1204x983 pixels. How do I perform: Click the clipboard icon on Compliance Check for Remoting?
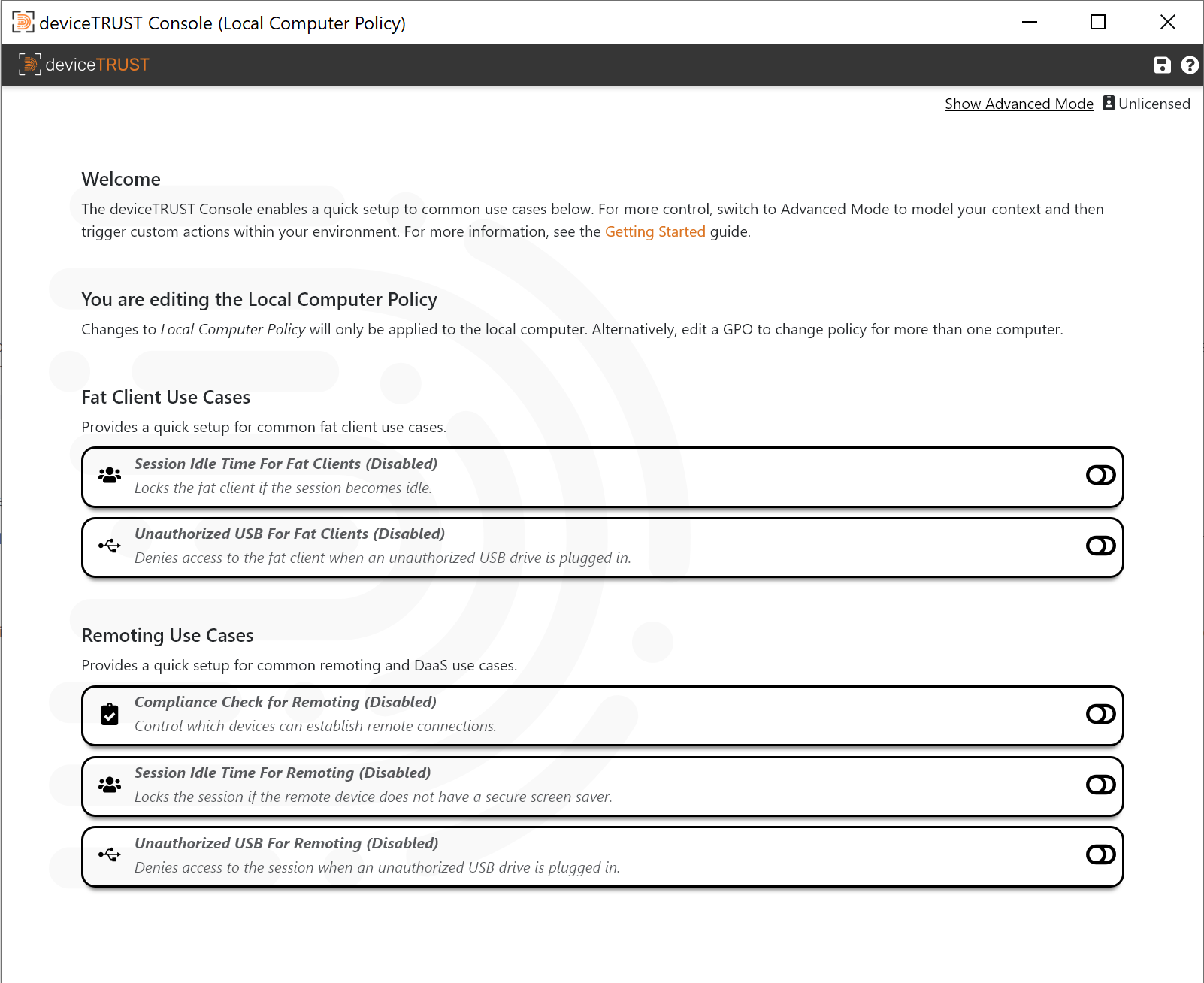click(110, 715)
